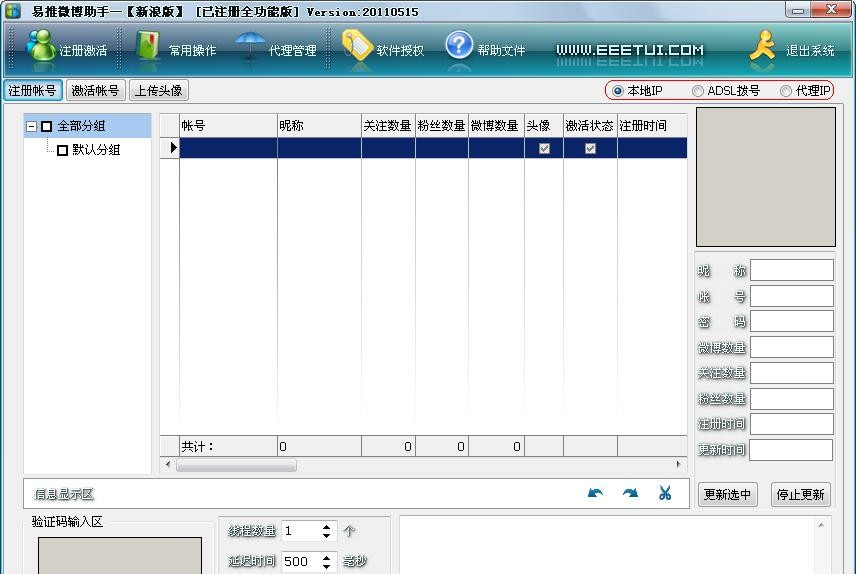The height and width of the screenshot is (574, 856).
Task: Click the app icon in title bar
Action: coord(12,11)
